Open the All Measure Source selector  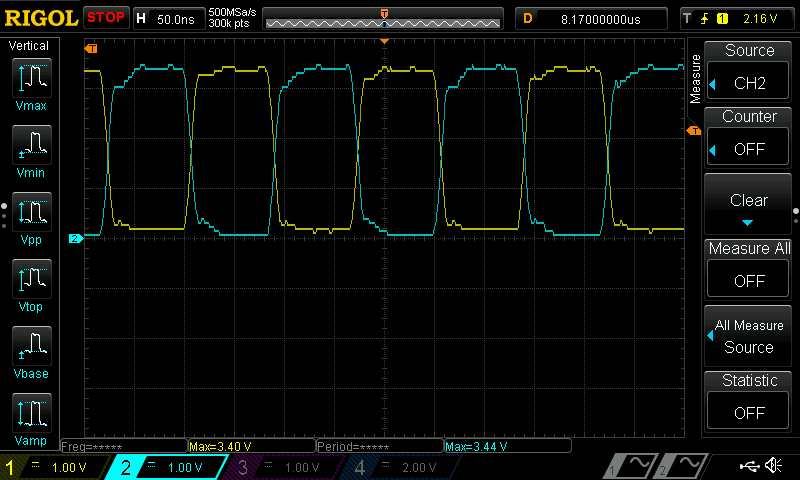click(748, 336)
